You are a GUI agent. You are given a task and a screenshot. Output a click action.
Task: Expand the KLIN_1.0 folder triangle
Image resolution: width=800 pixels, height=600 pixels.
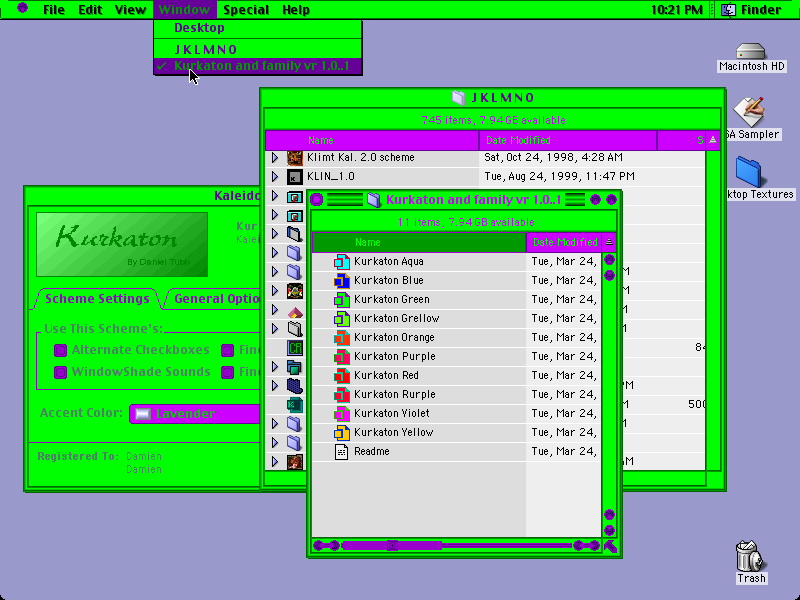coord(274,177)
